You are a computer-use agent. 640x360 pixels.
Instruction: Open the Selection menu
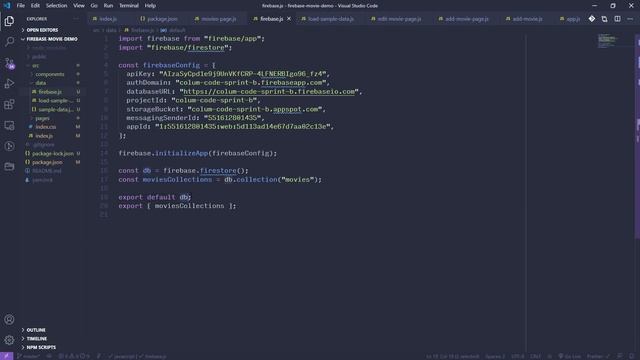[x=56, y=6]
